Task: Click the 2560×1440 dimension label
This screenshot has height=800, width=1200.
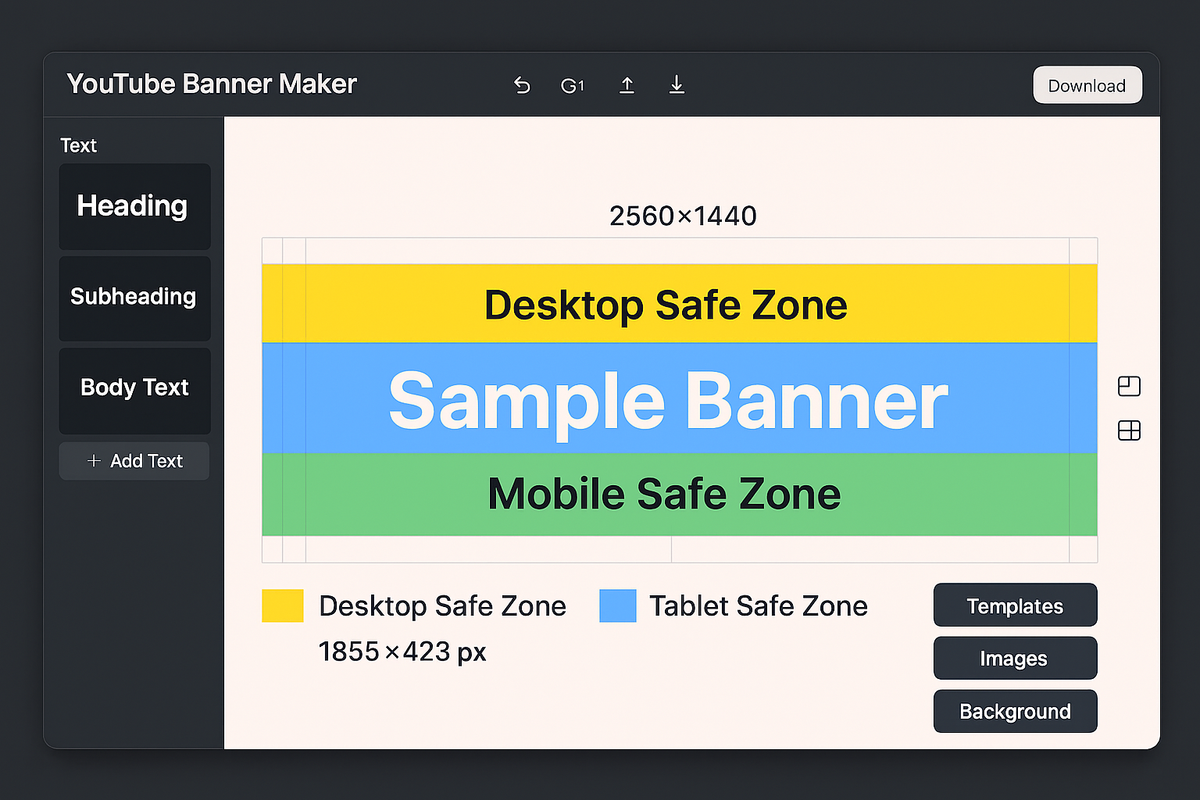Action: 683,215
